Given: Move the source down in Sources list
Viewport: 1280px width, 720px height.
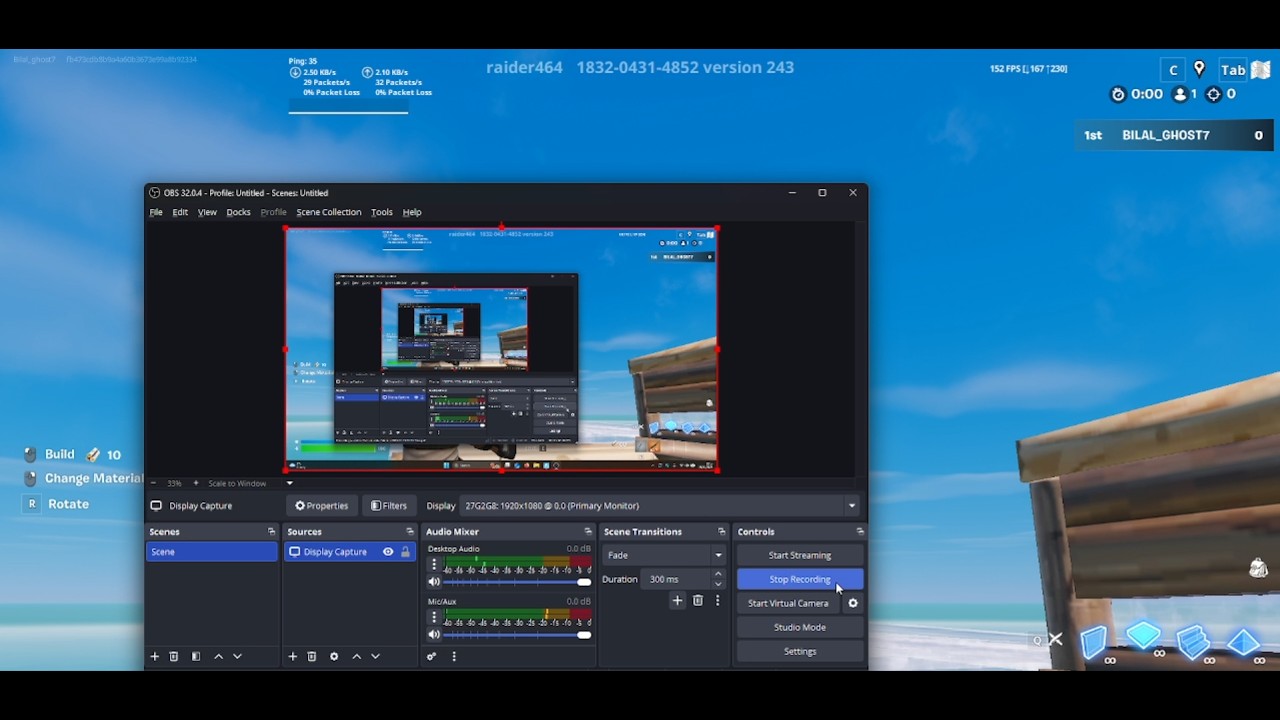Looking at the screenshot, I should 375,656.
